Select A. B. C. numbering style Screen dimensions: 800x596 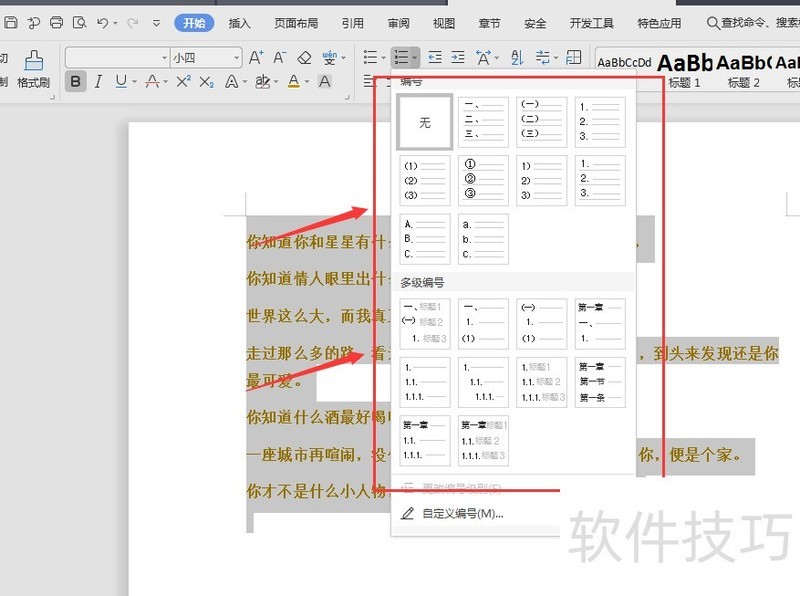[424, 239]
